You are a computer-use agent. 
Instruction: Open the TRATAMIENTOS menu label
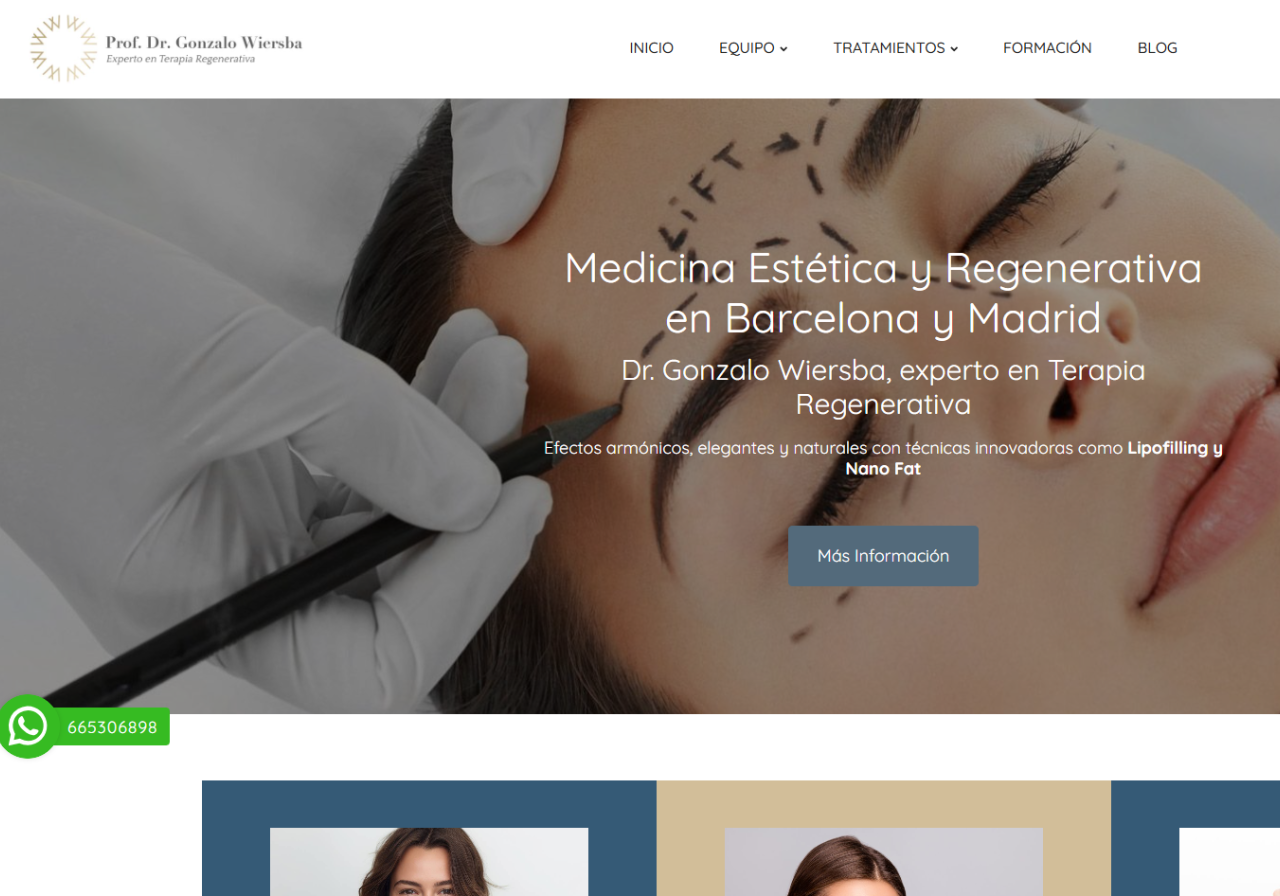889,48
